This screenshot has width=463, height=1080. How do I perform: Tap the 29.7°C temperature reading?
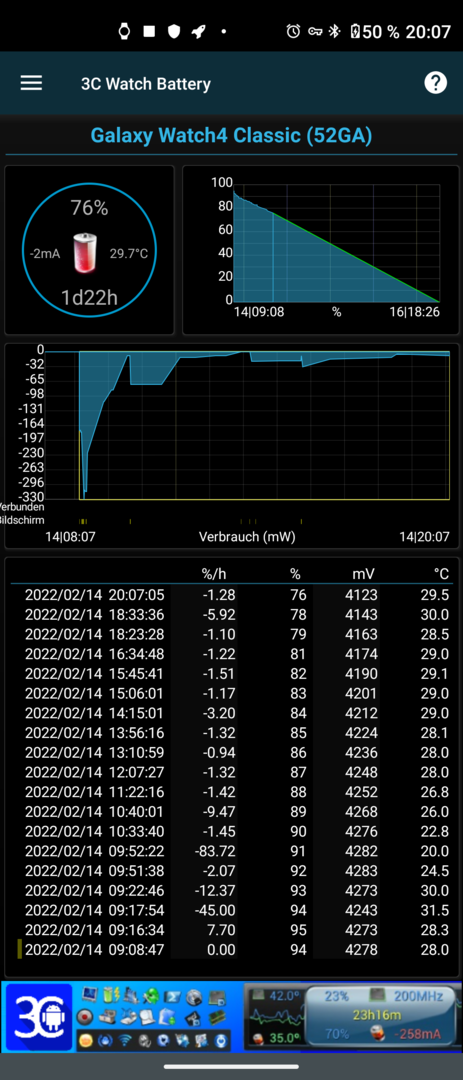pos(129,253)
